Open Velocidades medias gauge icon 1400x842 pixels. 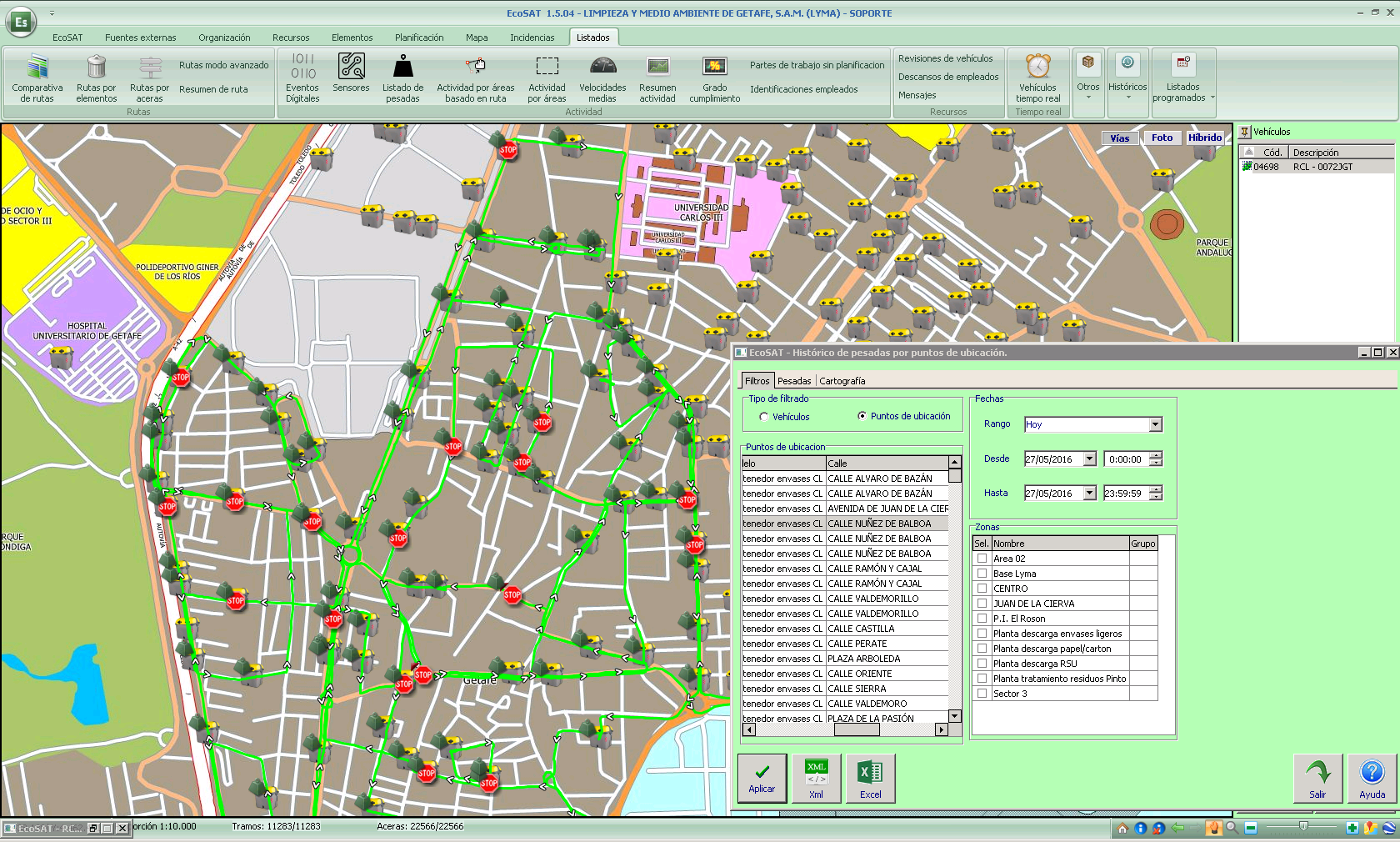(x=602, y=66)
